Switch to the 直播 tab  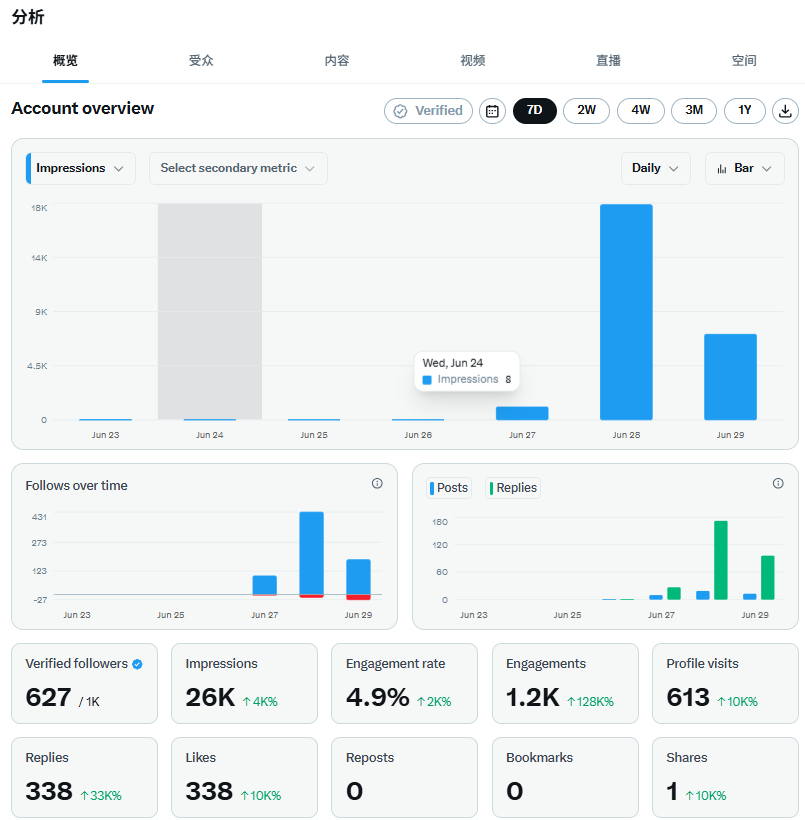tap(608, 61)
